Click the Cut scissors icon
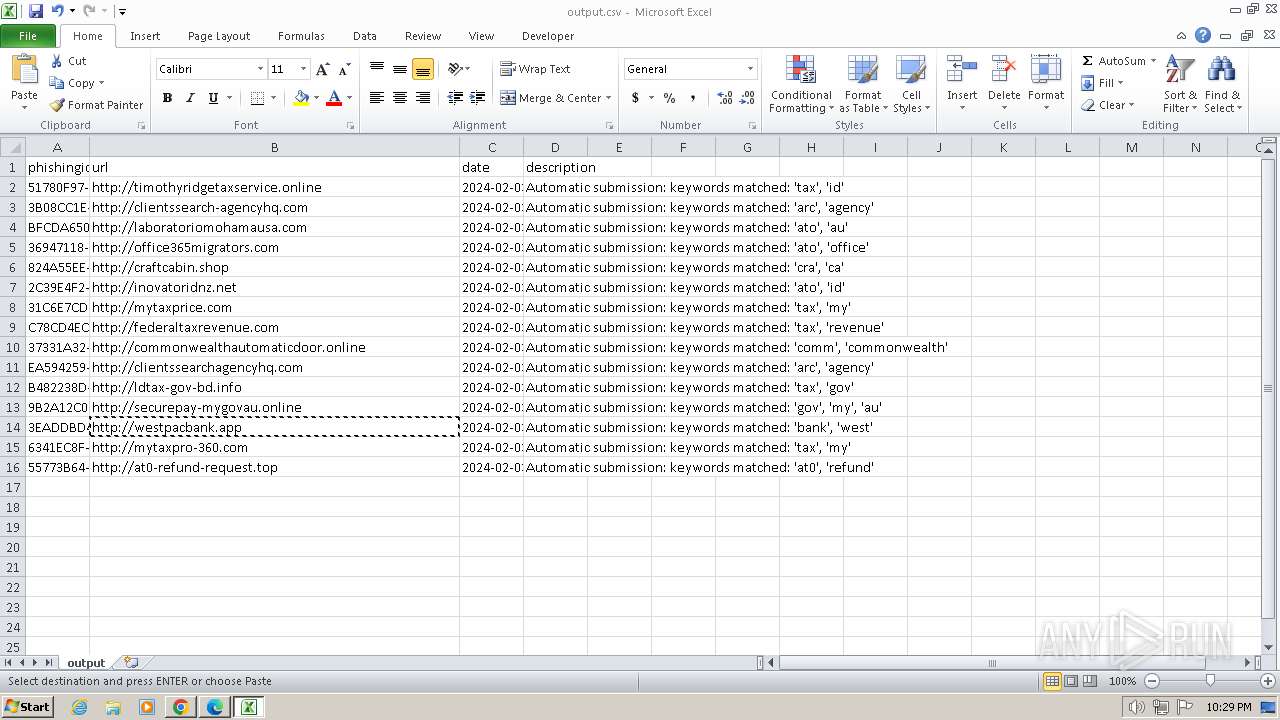 click(x=57, y=61)
